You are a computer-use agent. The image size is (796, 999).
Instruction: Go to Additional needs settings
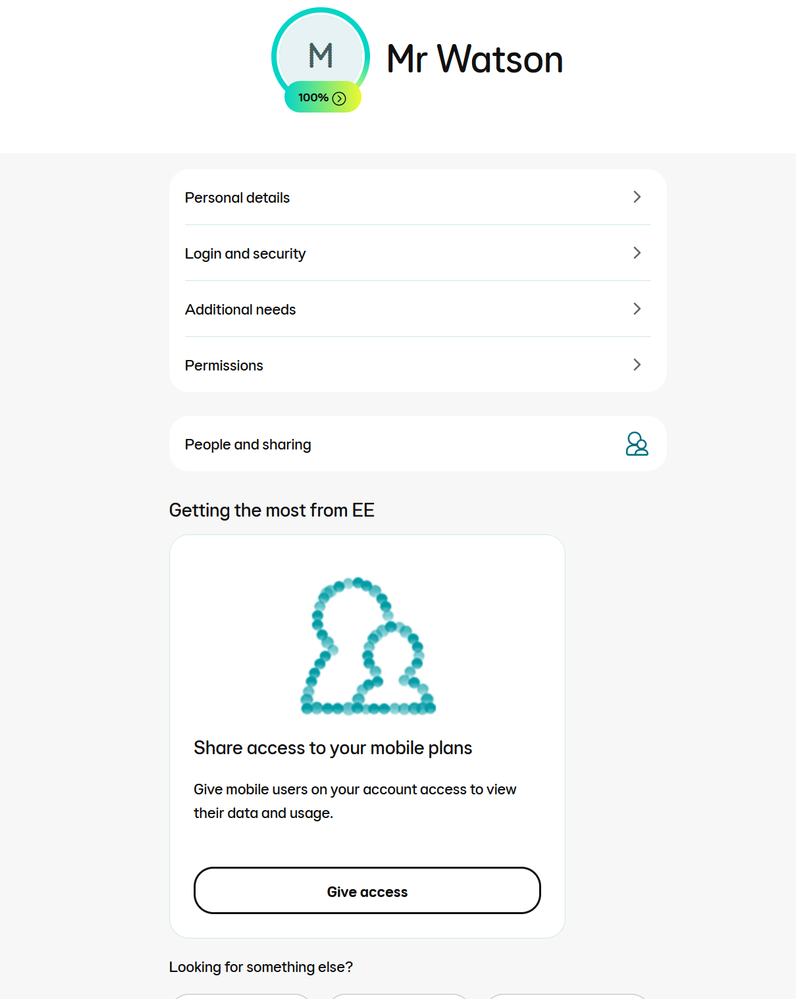pos(417,309)
